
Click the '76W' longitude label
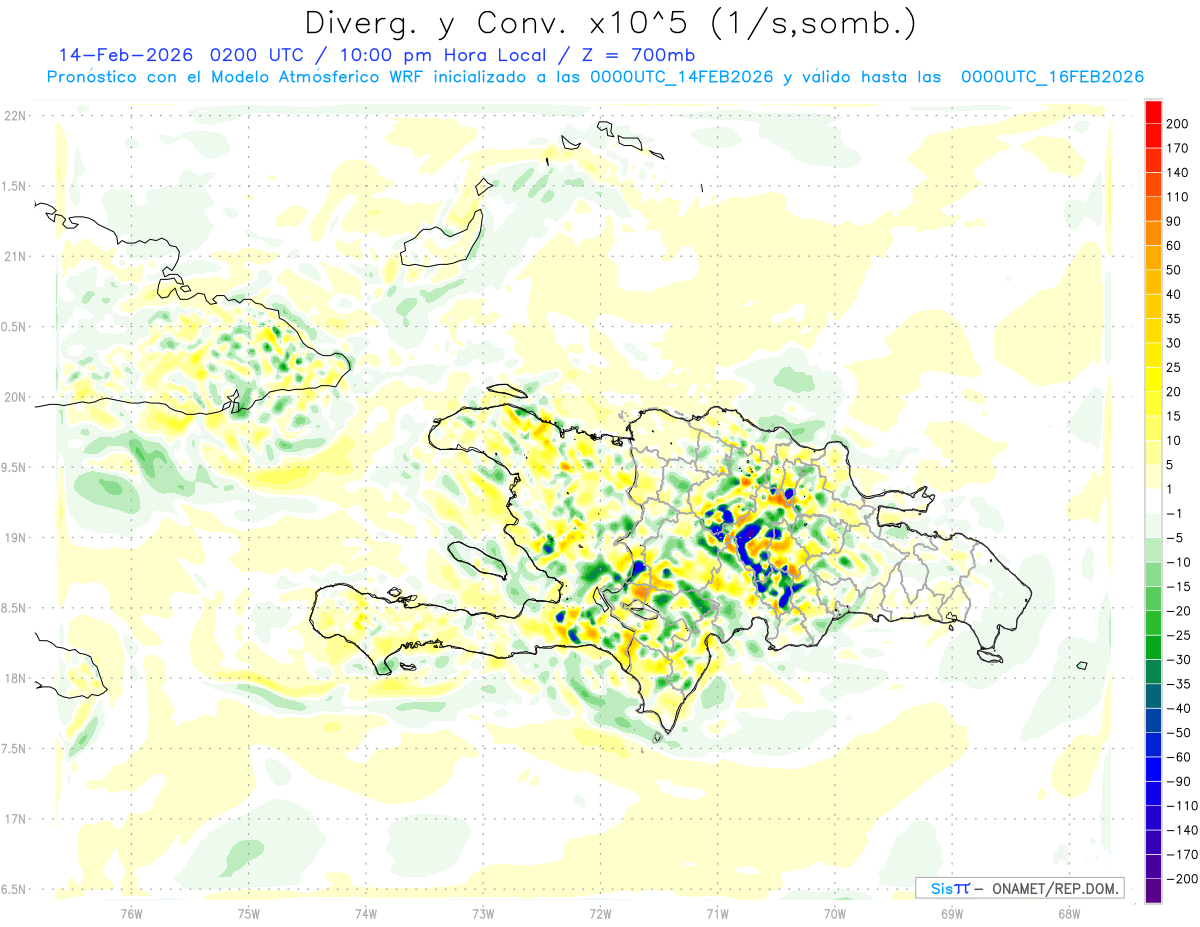coord(131,913)
